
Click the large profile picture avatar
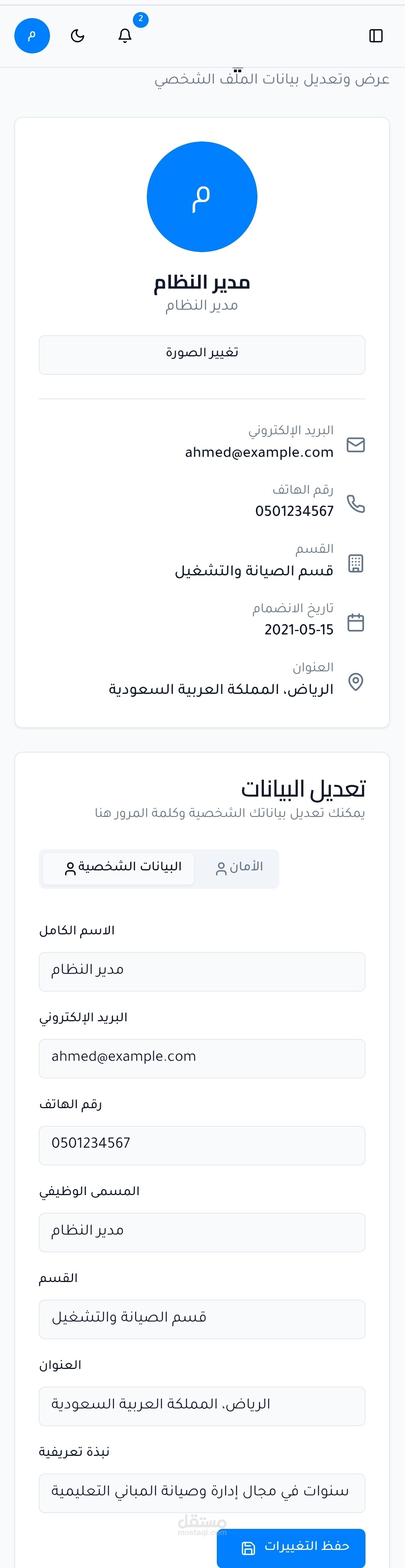coord(202,196)
